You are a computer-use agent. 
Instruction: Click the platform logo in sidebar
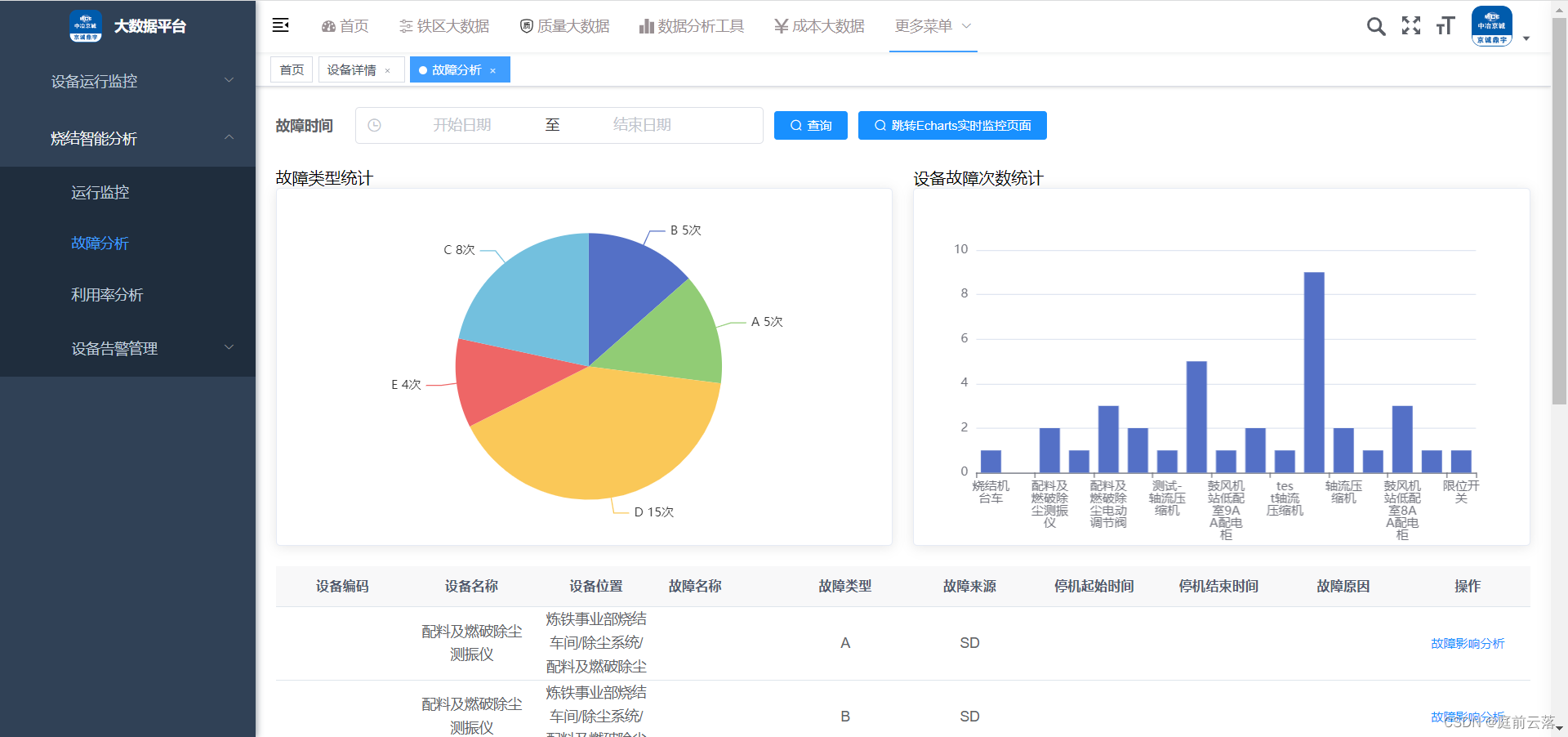86,26
